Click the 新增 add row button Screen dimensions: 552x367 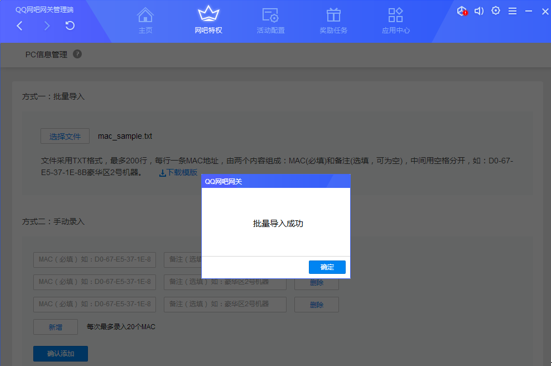click(55, 327)
